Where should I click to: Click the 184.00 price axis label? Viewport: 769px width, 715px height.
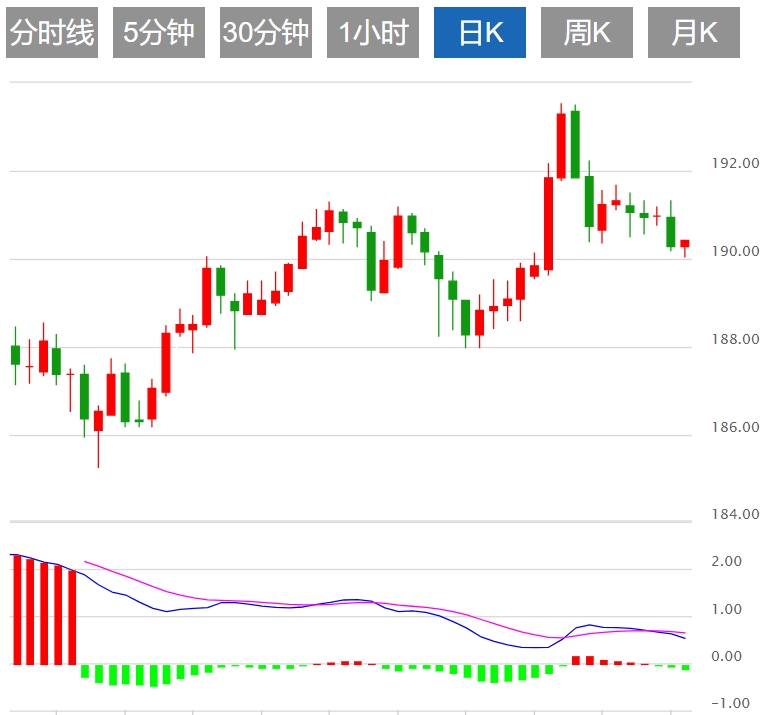(736, 514)
